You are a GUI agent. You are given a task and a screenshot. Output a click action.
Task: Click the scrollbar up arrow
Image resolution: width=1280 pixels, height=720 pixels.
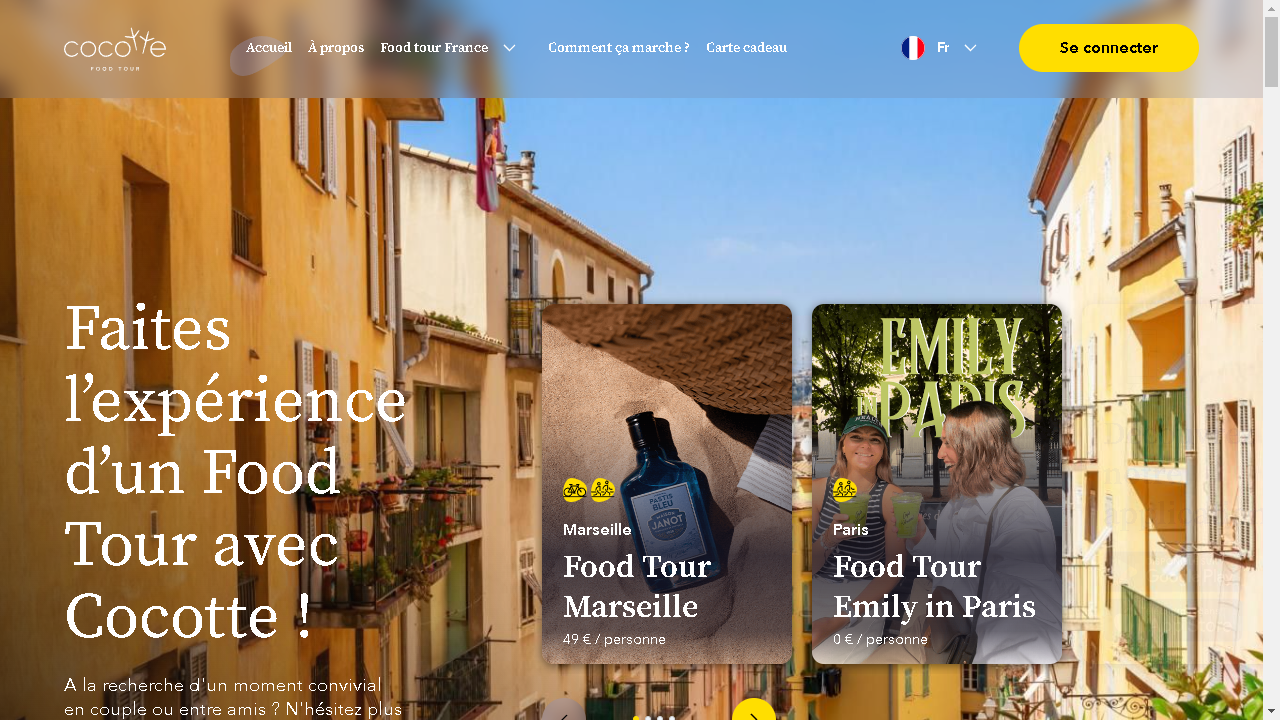click(x=1271, y=8)
